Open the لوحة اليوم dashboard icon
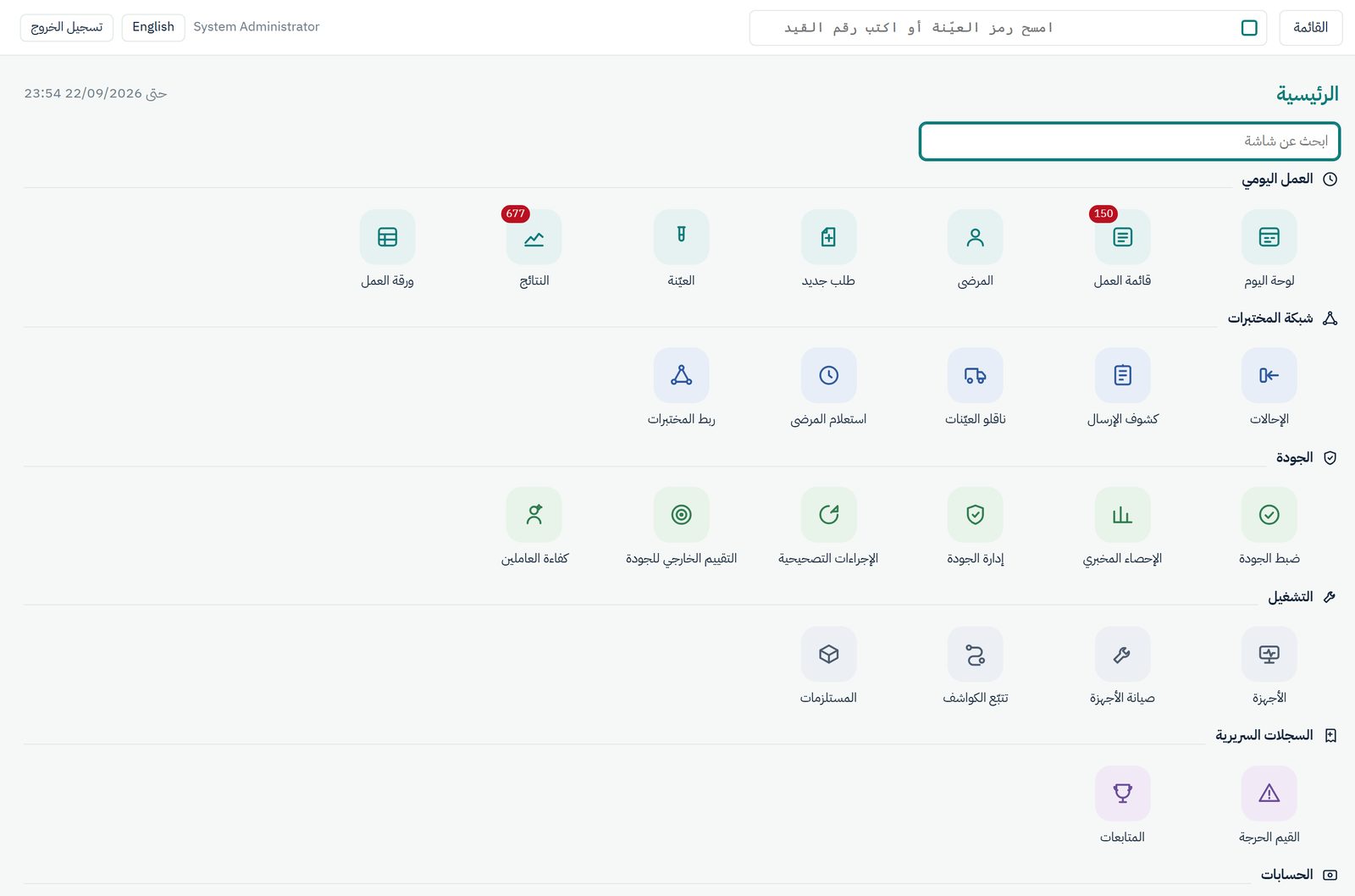This screenshot has width=1355, height=896. tap(1269, 237)
